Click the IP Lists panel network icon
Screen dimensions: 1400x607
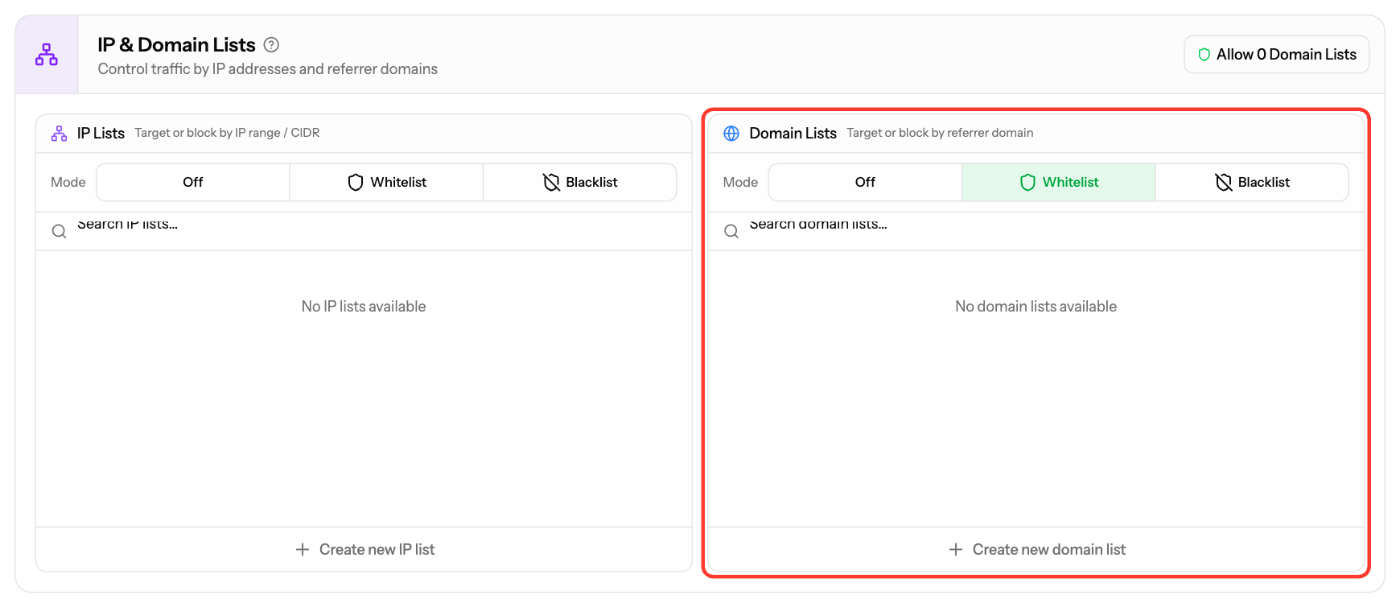pos(59,133)
